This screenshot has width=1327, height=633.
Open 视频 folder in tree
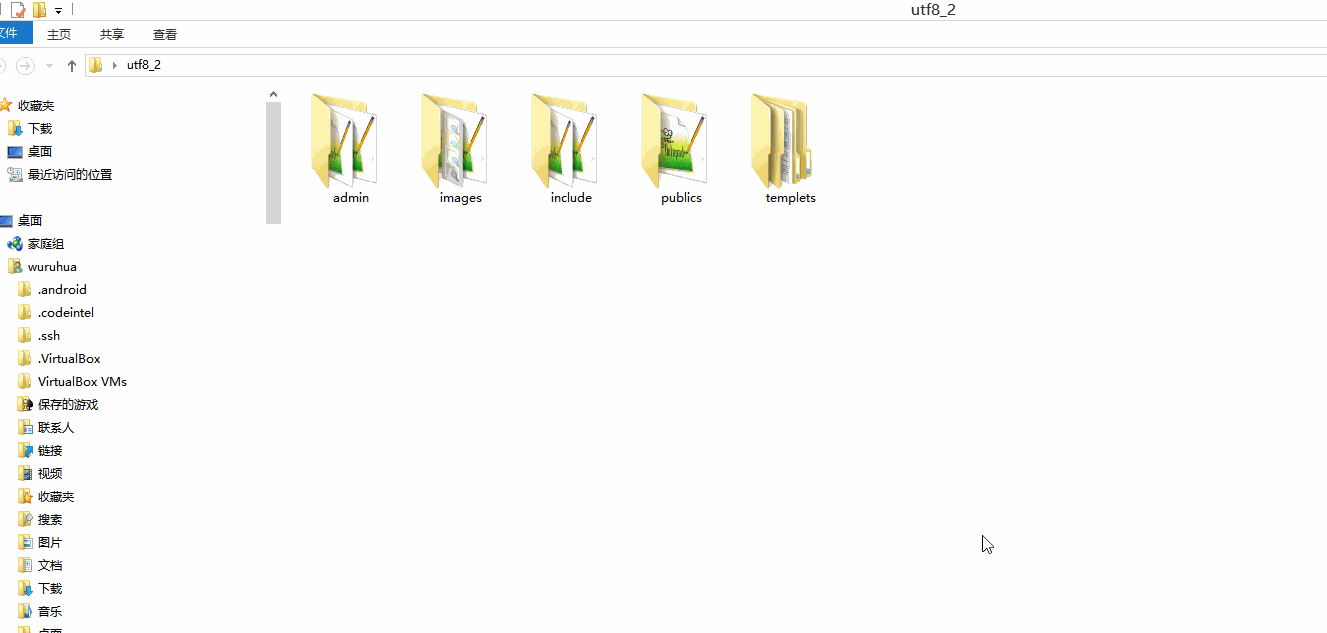point(50,473)
